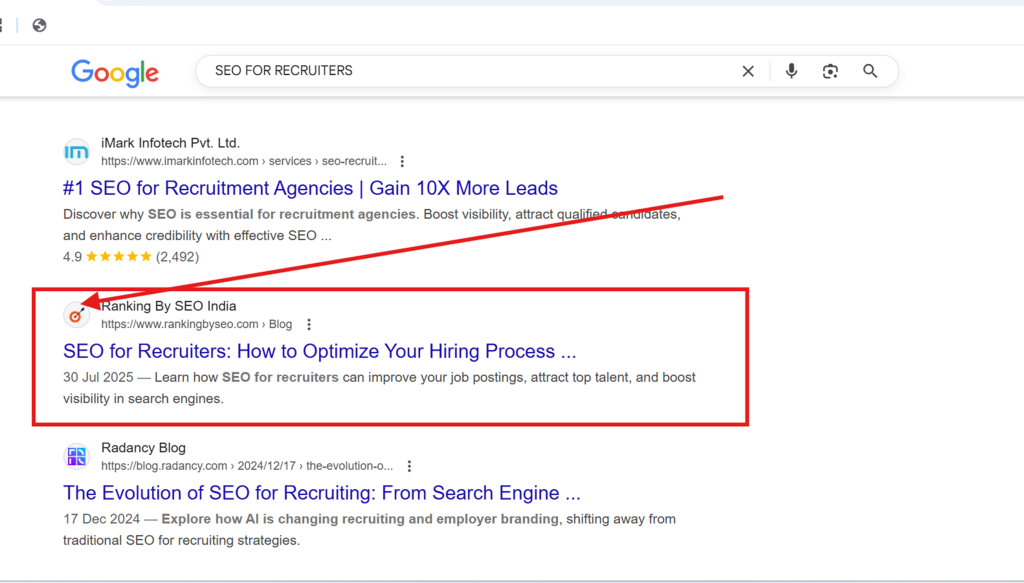Click site name 'Ranking By SEO India'
This screenshot has width=1024, height=583.
click(168, 306)
